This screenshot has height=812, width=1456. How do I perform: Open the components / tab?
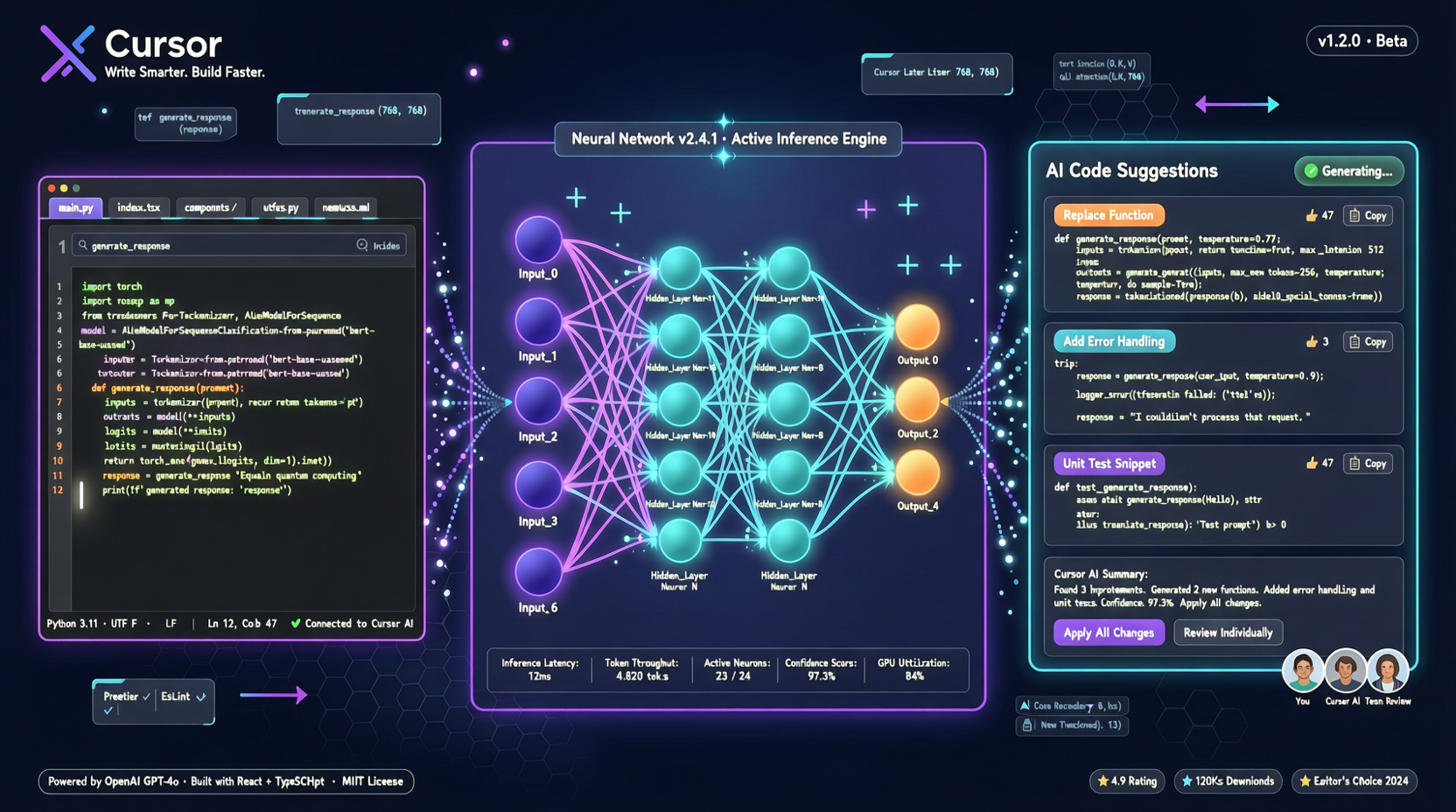click(x=210, y=207)
